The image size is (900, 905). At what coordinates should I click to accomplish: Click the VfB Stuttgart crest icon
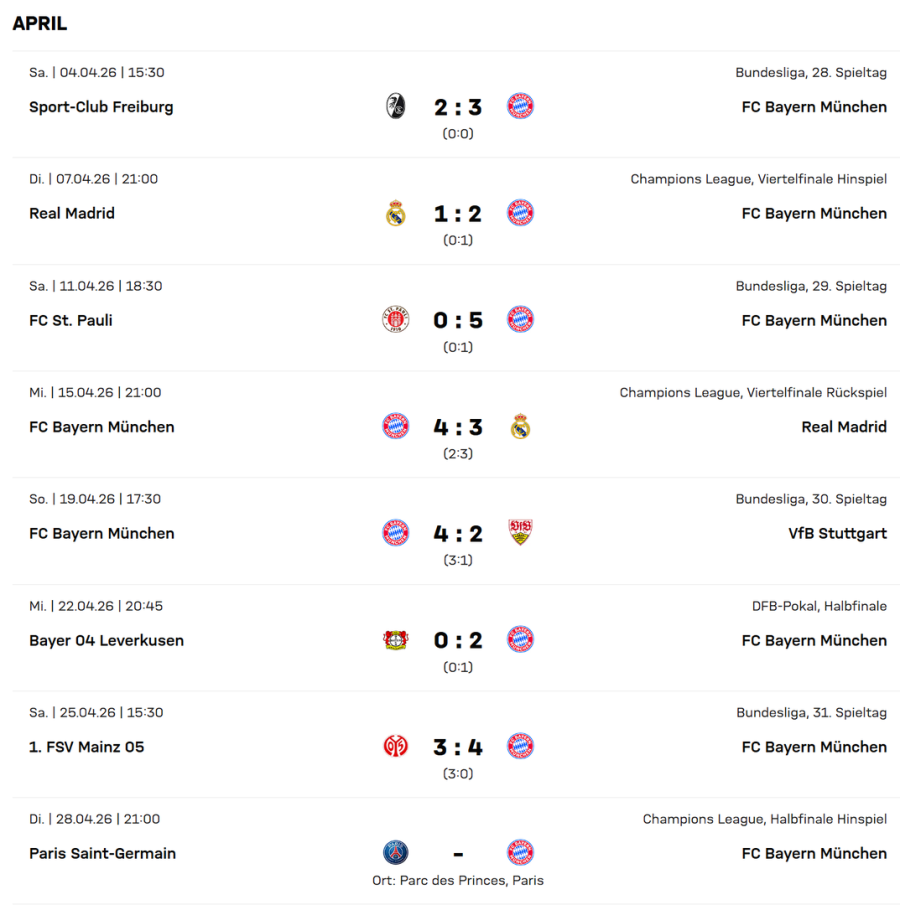pos(520,533)
